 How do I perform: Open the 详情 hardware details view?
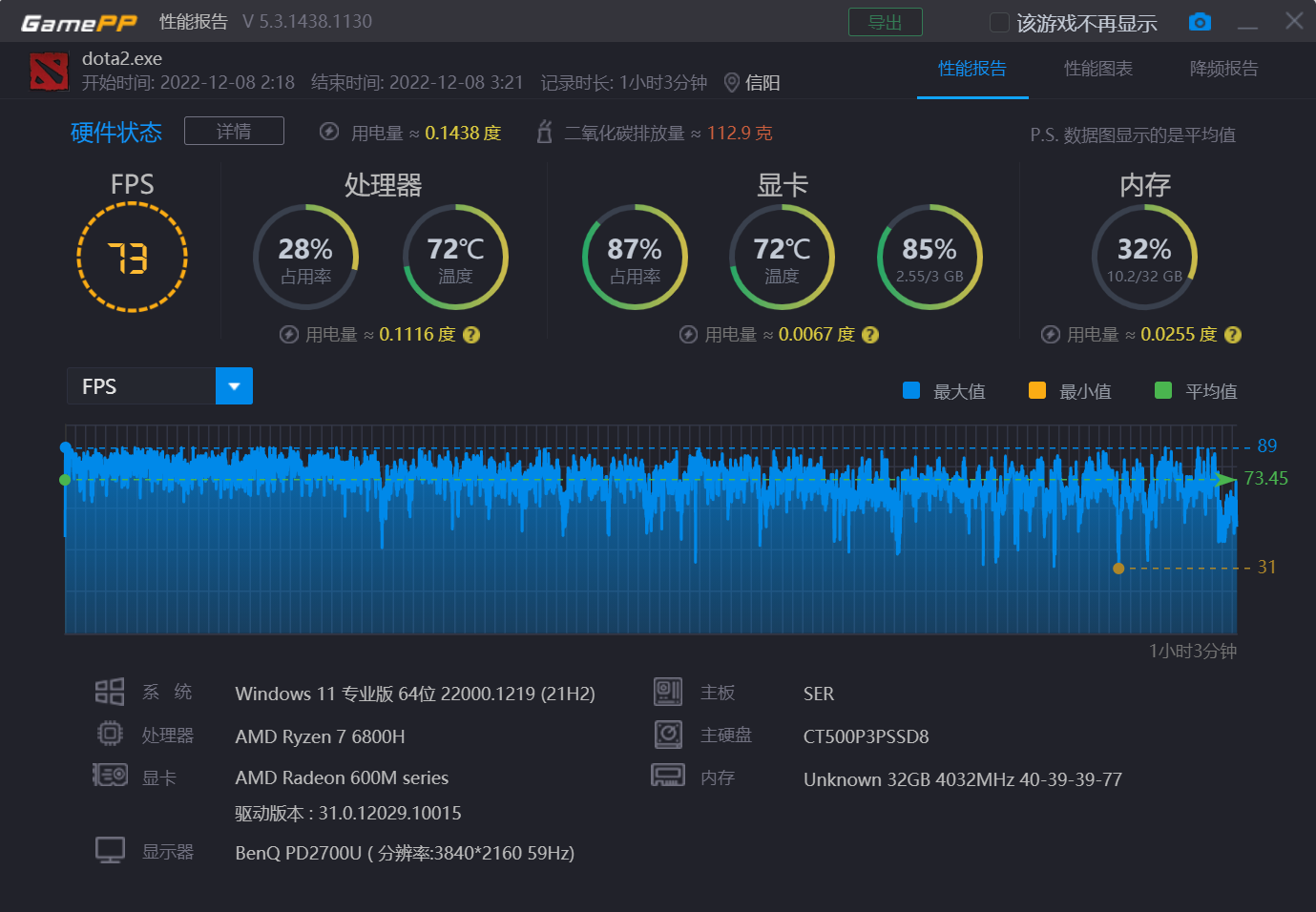(234, 131)
